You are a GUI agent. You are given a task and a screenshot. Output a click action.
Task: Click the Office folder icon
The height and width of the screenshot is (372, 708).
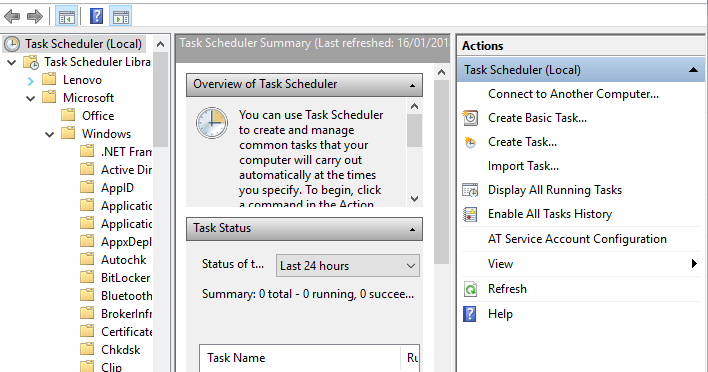[x=68, y=115]
